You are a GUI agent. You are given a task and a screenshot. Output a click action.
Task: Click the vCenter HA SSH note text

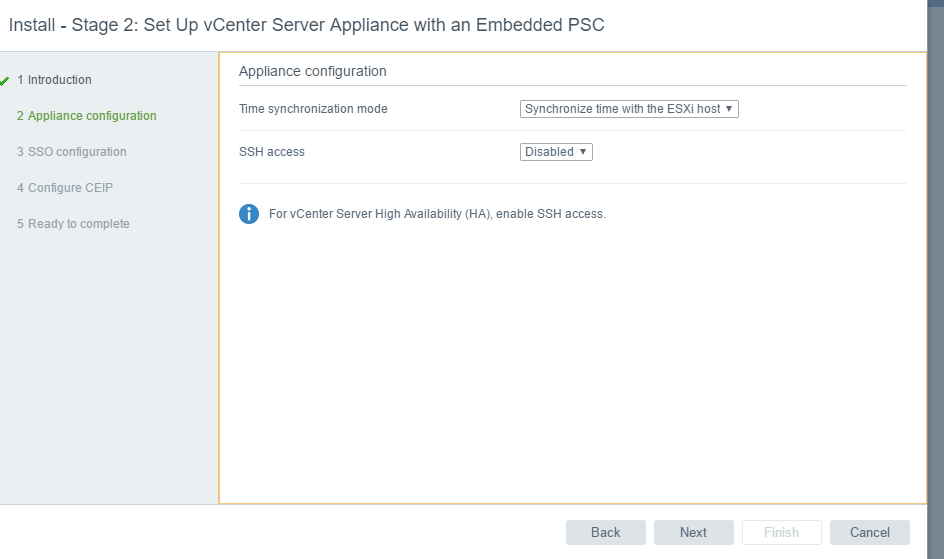[437, 214]
